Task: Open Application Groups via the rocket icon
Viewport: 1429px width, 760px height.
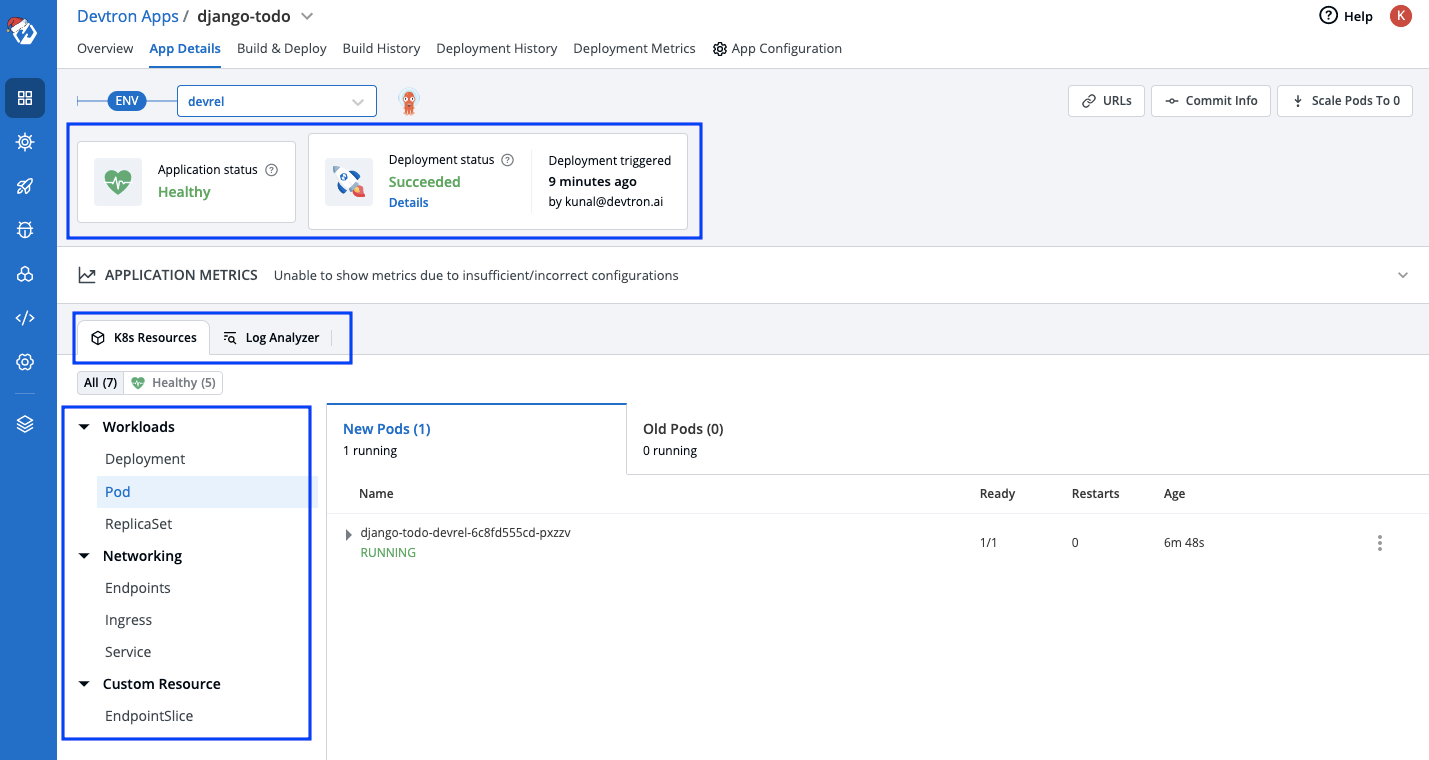Action: [x=26, y=186]
